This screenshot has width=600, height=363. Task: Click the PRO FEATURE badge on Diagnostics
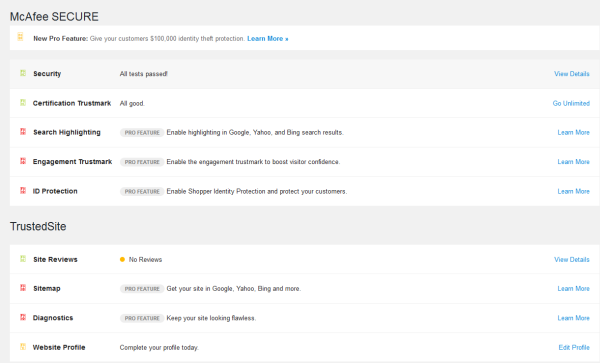[x=142, y=318]
